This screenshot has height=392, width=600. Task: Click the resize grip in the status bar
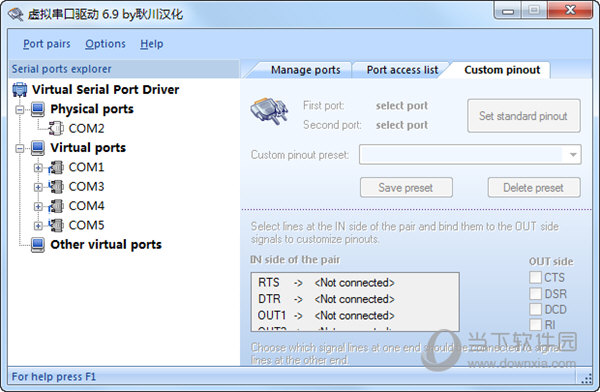[586, 379]
